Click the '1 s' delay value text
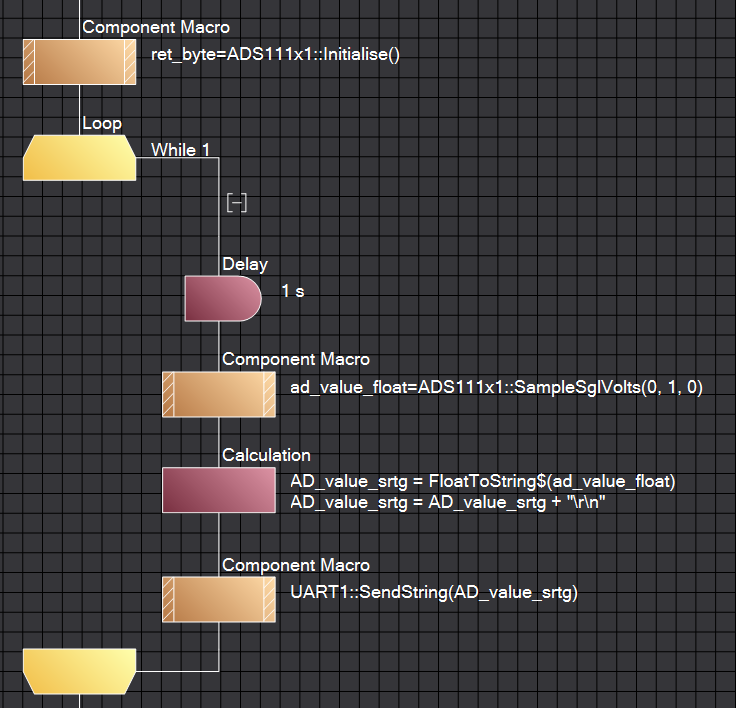This screenshot has height=708, width=736. [x=293, y=292]
